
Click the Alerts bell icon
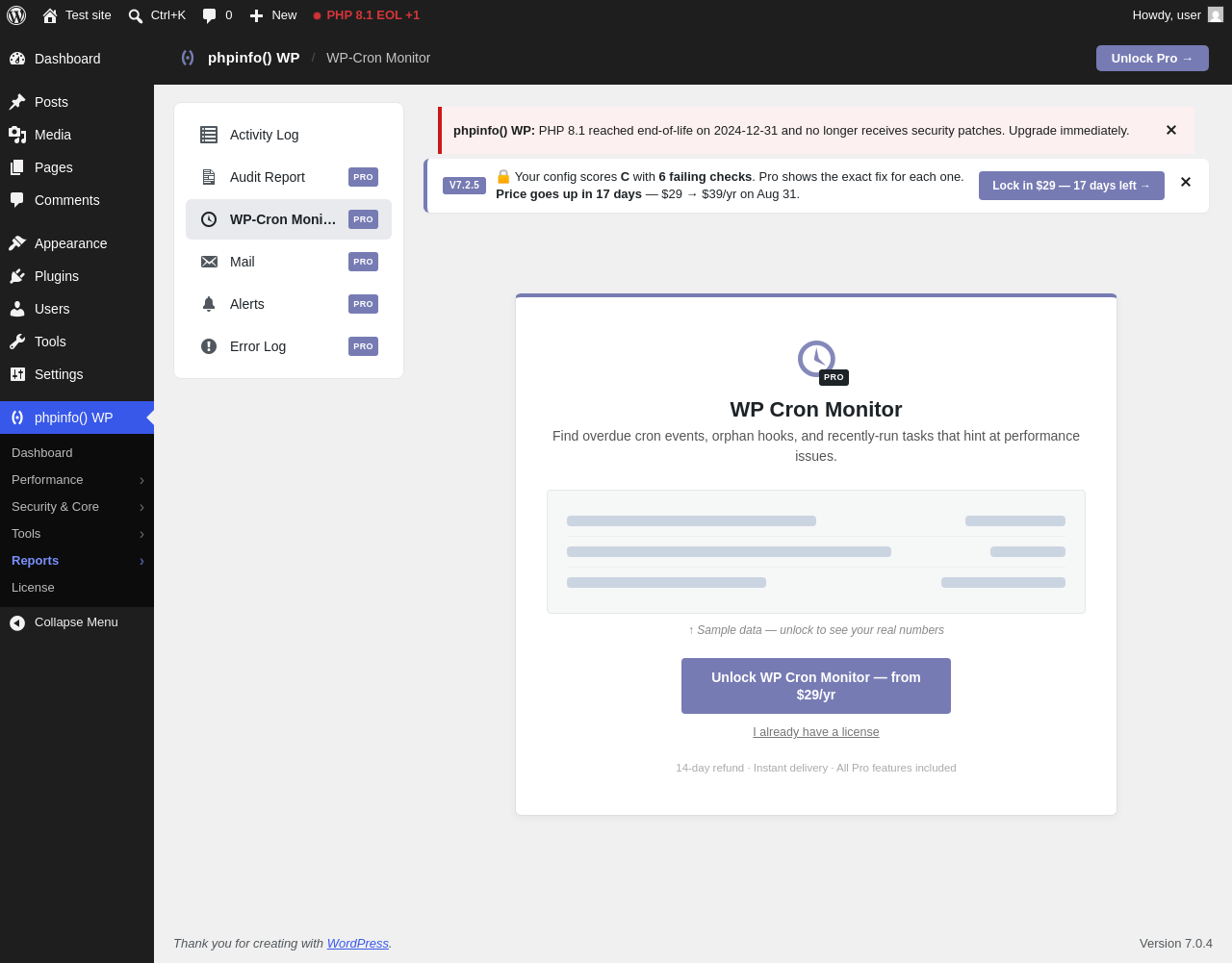click(x=209, y=304)
